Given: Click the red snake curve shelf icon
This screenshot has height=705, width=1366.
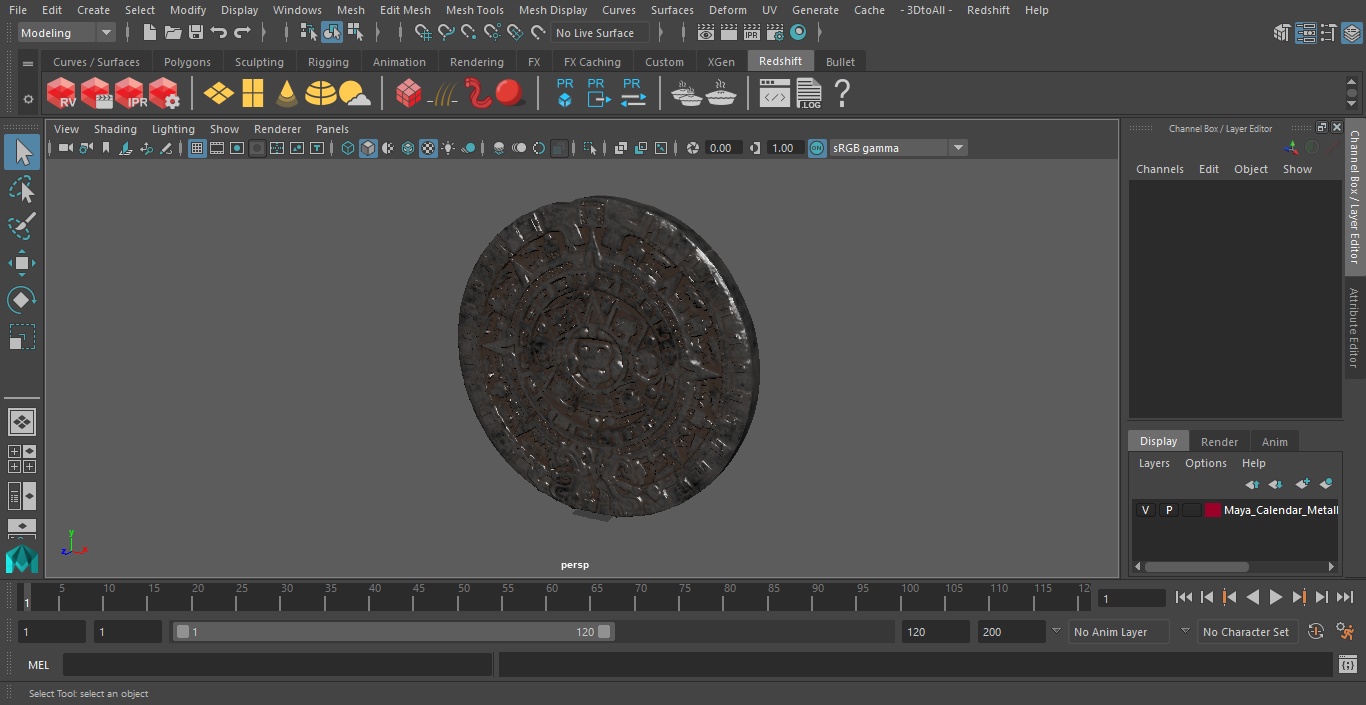Looking at the screenshot, I should [477, 94].
